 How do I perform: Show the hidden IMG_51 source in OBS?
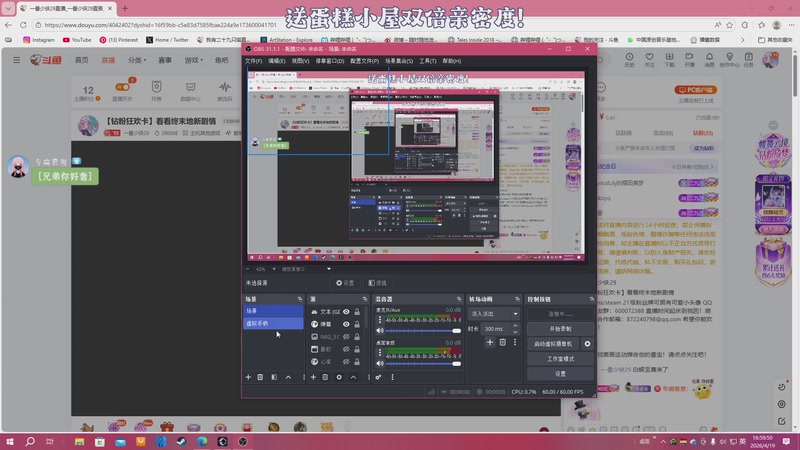346,337
